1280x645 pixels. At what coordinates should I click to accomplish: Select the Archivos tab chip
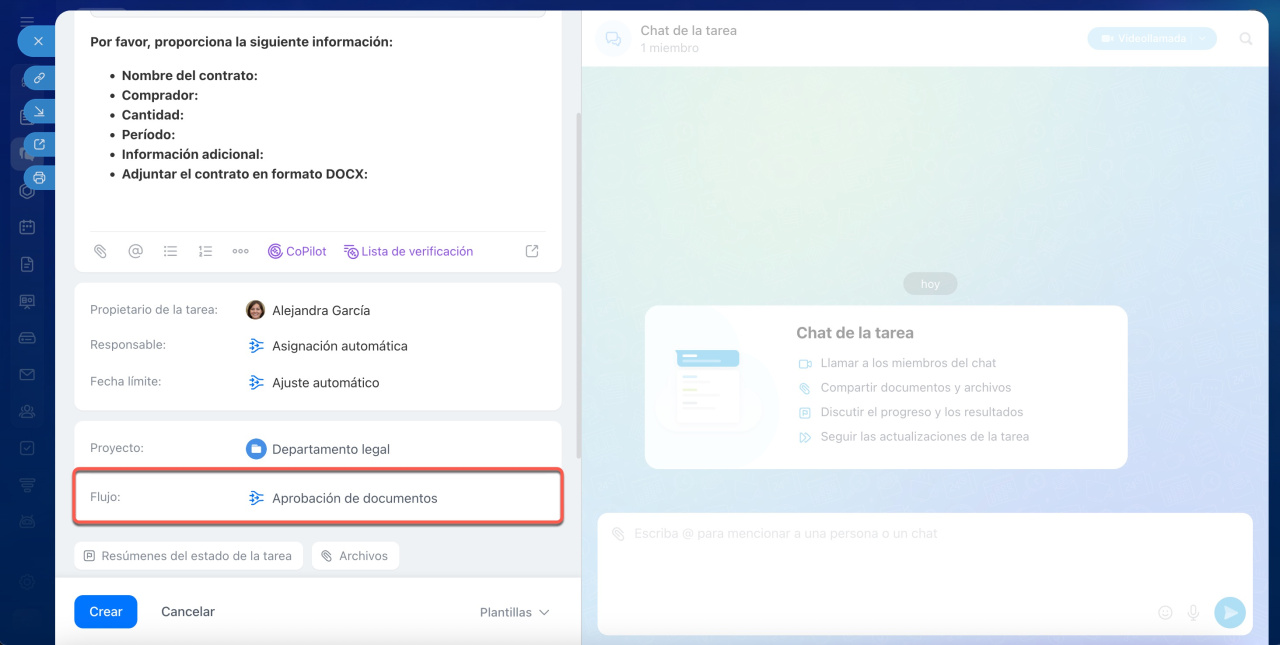[x=355, y=556]
